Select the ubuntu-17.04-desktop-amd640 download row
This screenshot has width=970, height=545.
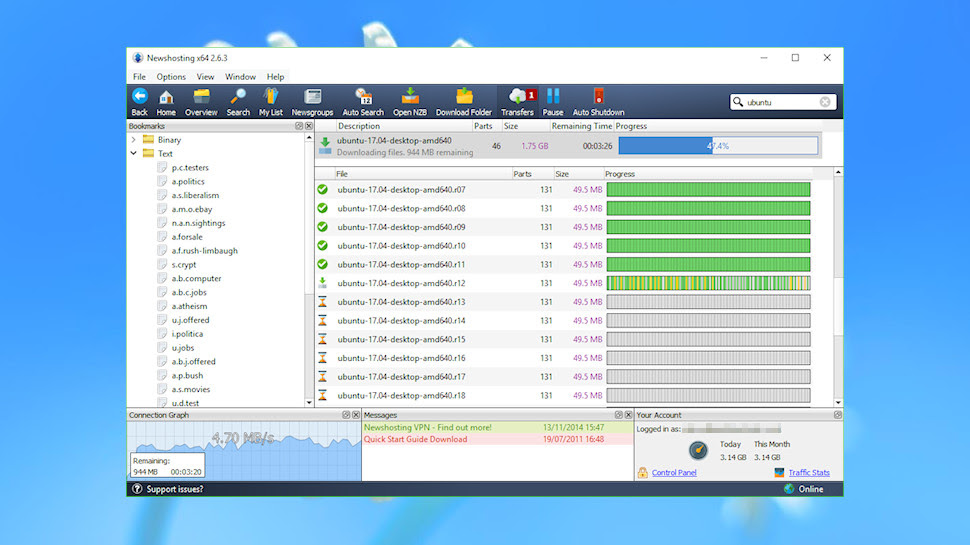[568, 147]
